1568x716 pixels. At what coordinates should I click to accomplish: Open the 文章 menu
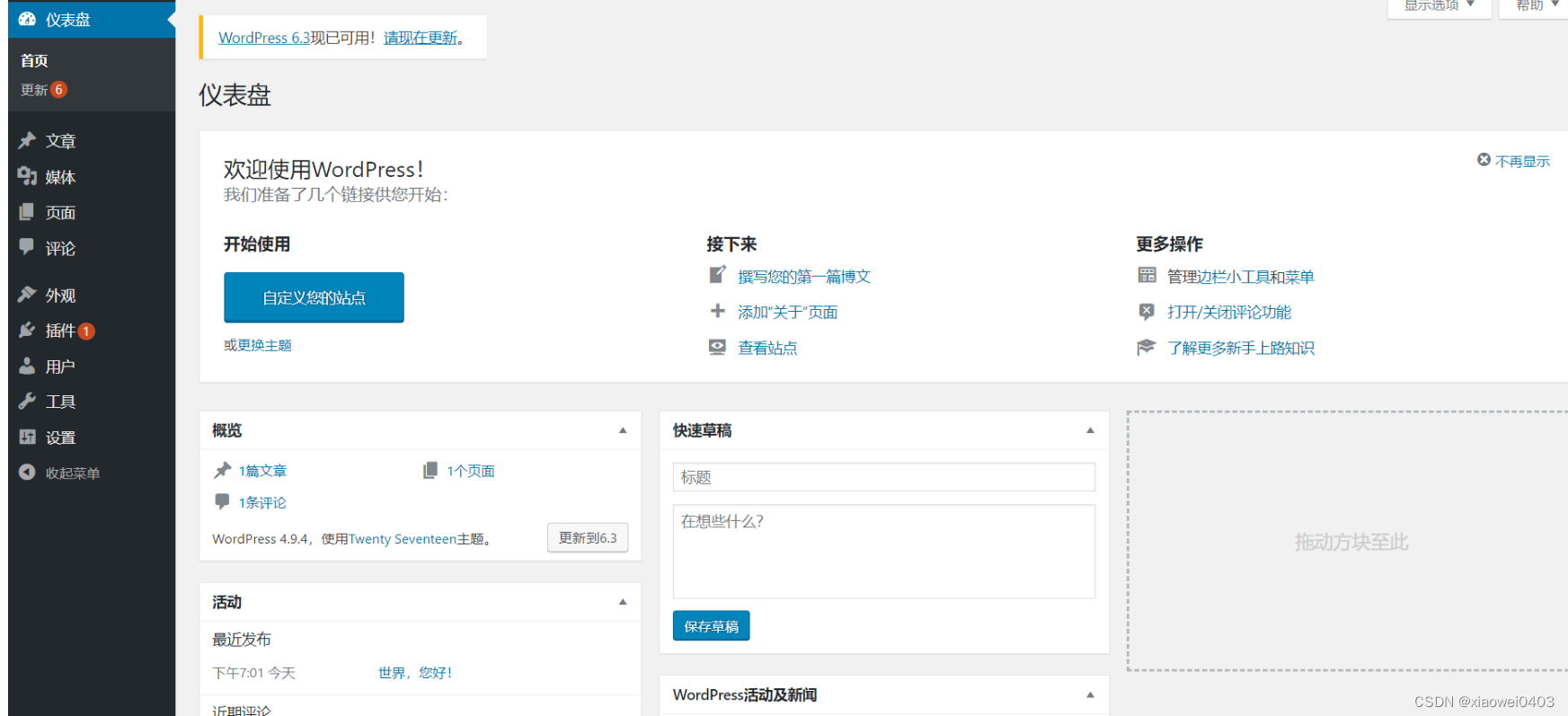coord(60,141)
